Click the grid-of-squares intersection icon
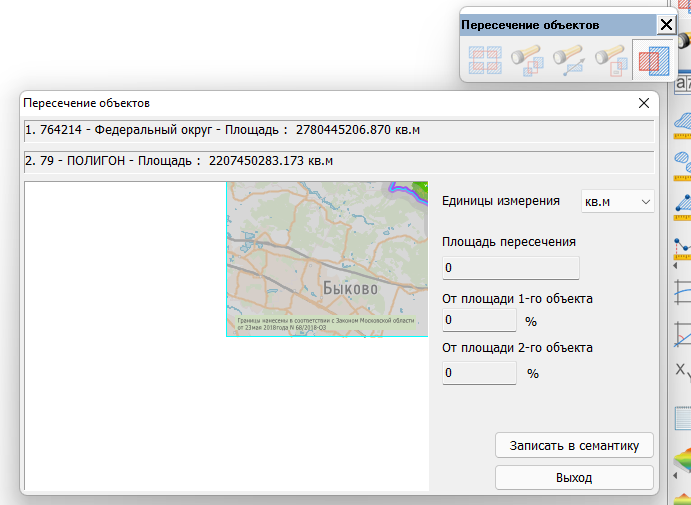Screen dimensions: 691x505 [484, 62]
